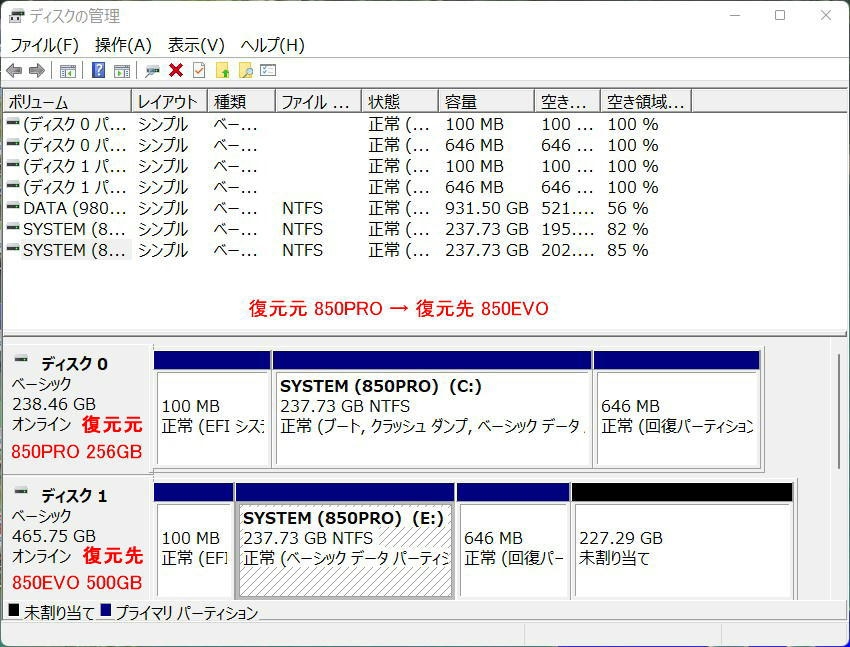Click the Disk Management title bar icon
Viewport: 850px width, 647px height.
tap(16, 16)
